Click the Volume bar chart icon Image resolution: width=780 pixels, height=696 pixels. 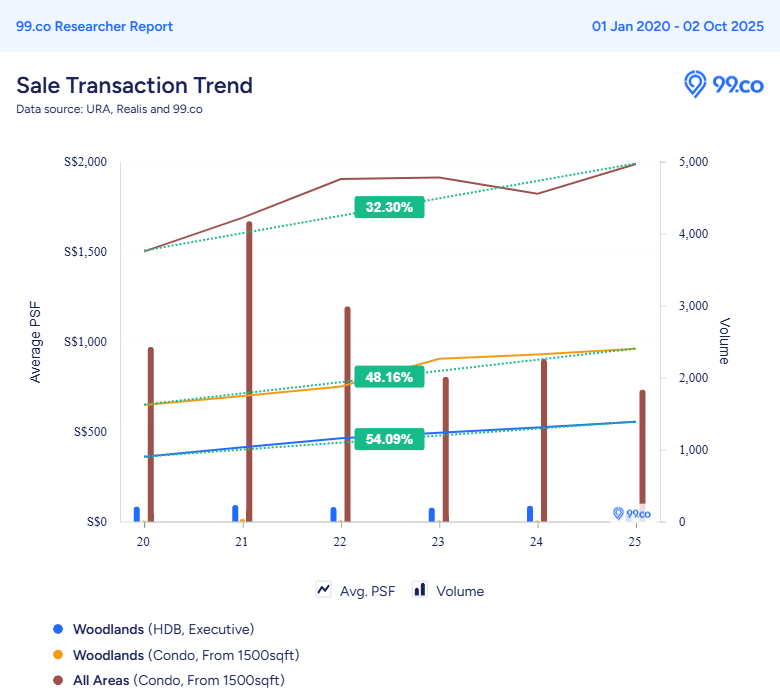point(419,590)
